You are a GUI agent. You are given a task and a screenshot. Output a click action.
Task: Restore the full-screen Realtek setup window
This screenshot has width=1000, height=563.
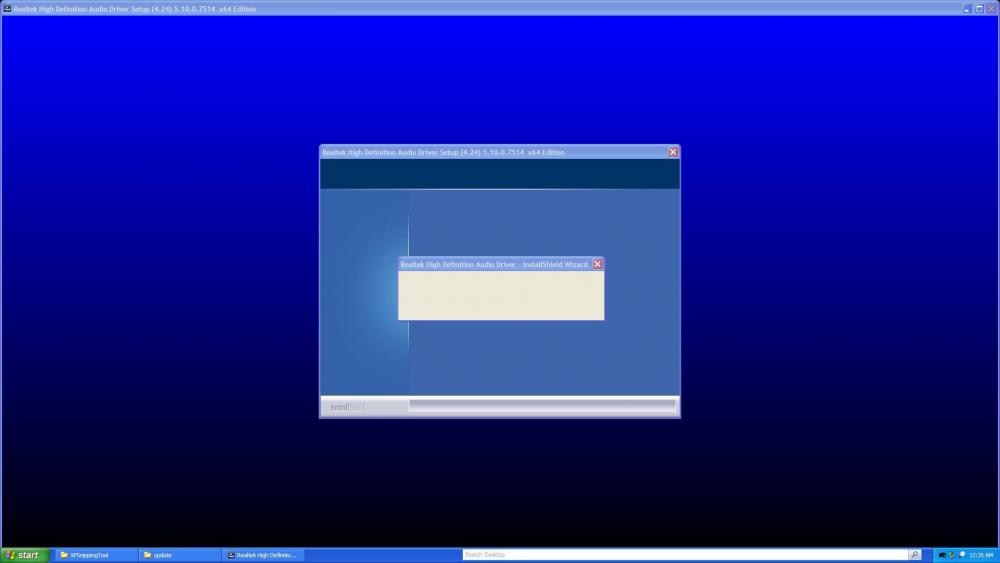point(980,9)
